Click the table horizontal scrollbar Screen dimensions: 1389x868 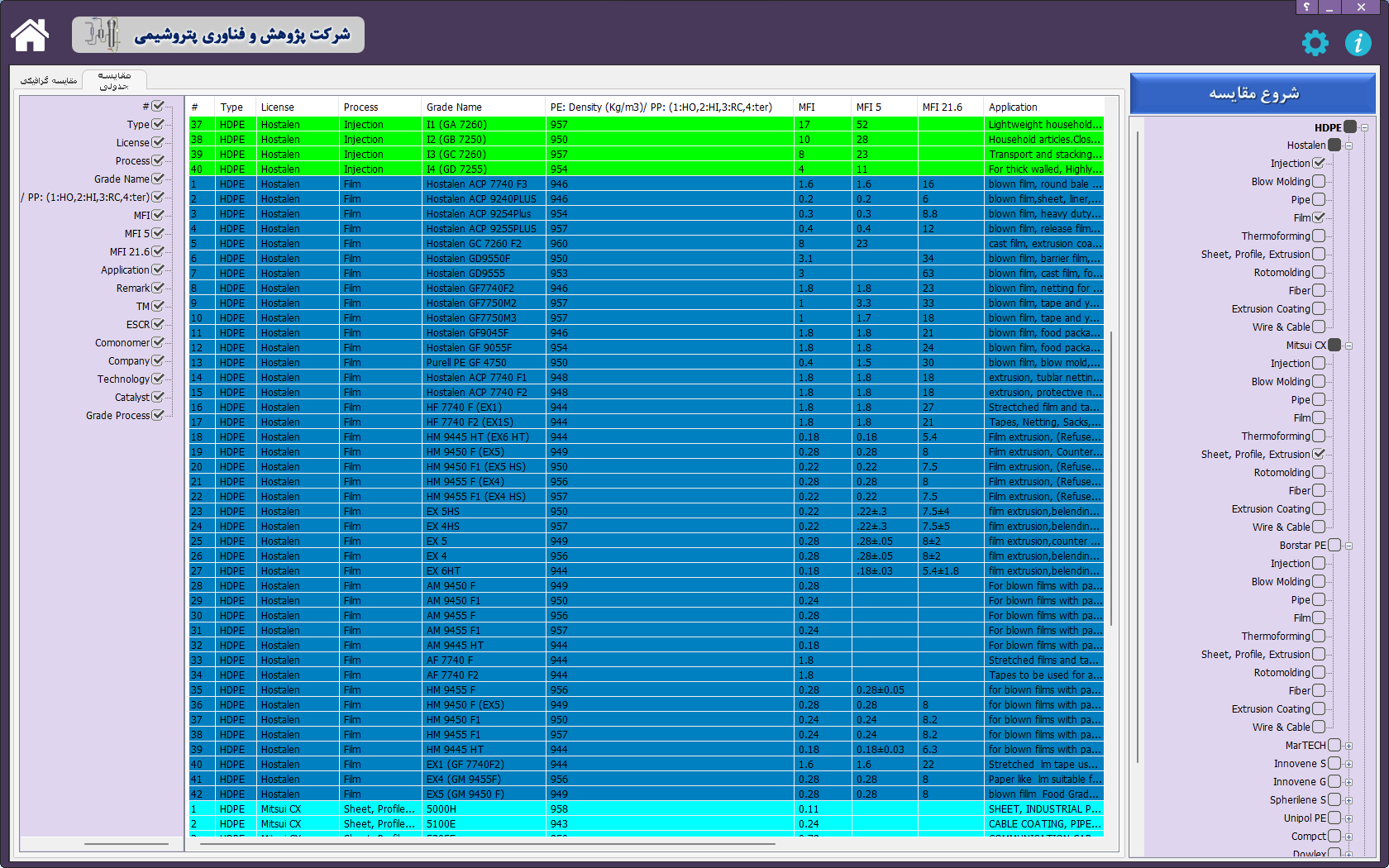488,844
